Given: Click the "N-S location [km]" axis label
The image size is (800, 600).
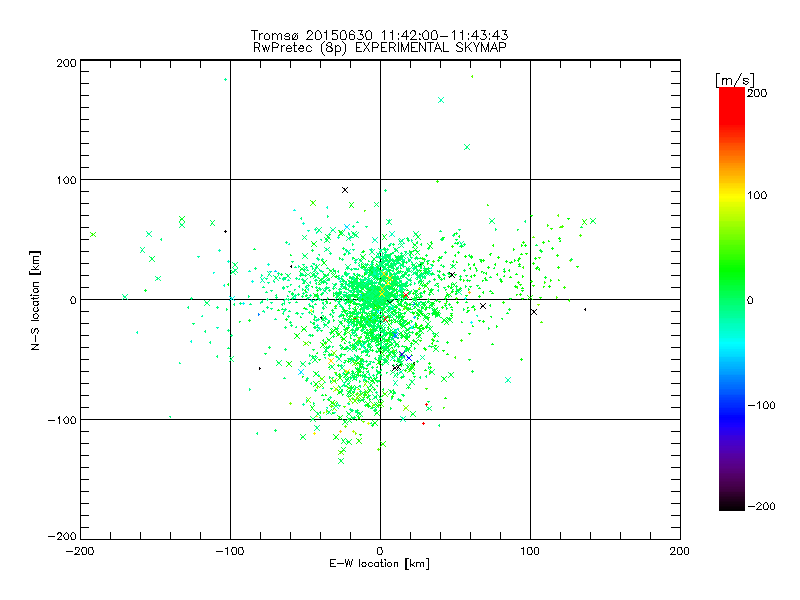Looking at the screenshot, I should pos(35,300).
